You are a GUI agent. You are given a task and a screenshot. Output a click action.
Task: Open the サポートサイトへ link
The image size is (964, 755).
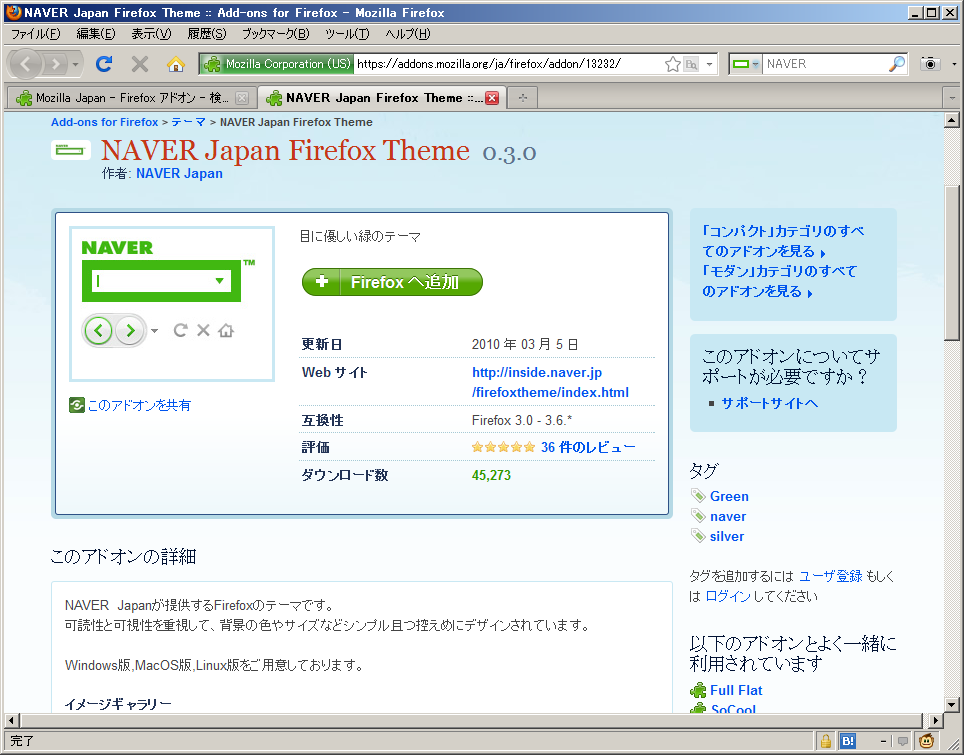pyautogui.click(x=770, y=403)
